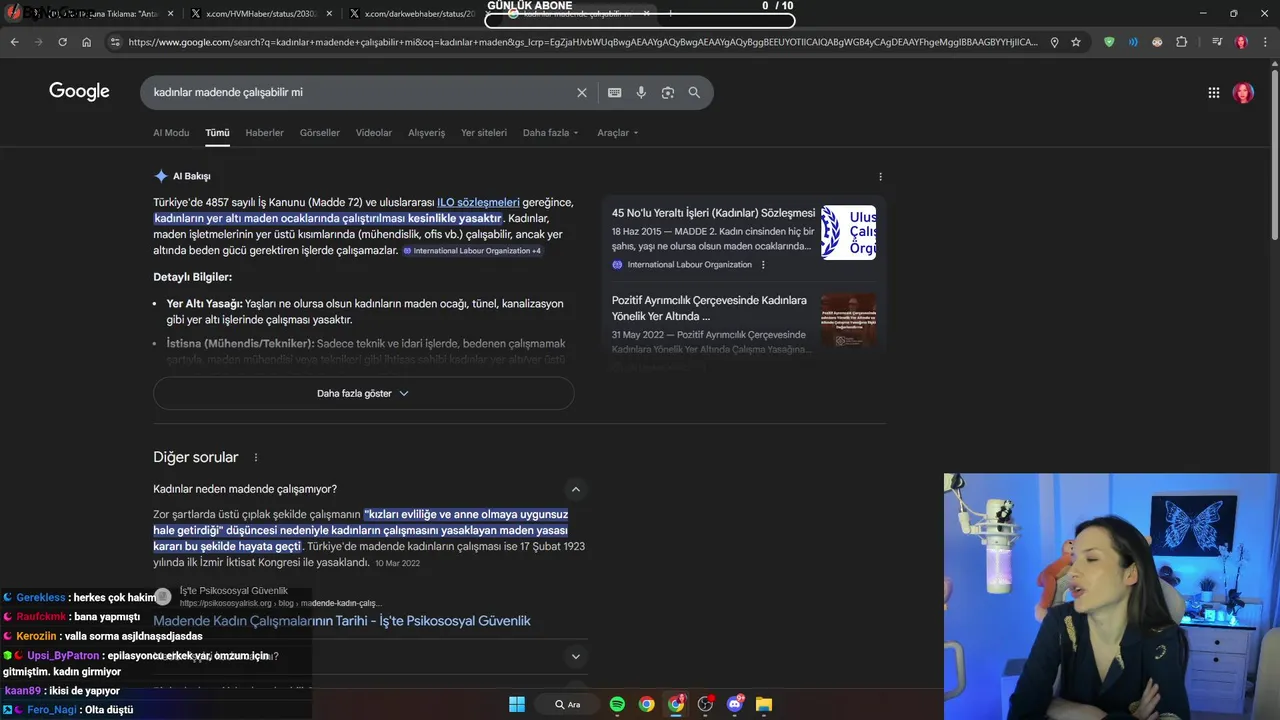Search by image with Google Lens icon
Screen dimensions: 1280x720
[668, 92]
